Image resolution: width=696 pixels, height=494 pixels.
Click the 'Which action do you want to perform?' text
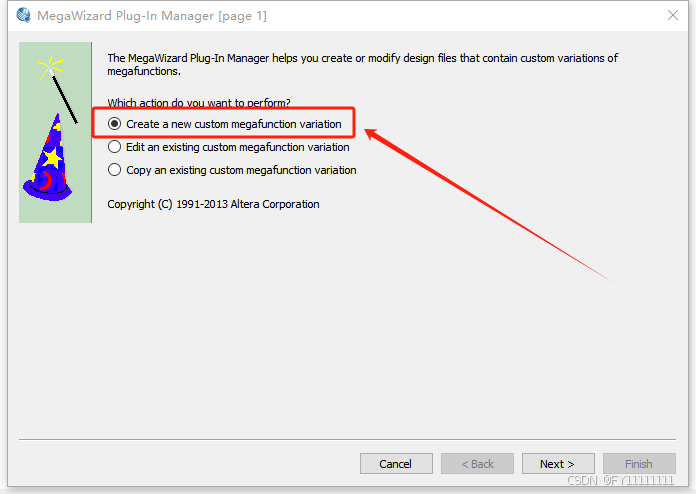[x=199, y=103]
